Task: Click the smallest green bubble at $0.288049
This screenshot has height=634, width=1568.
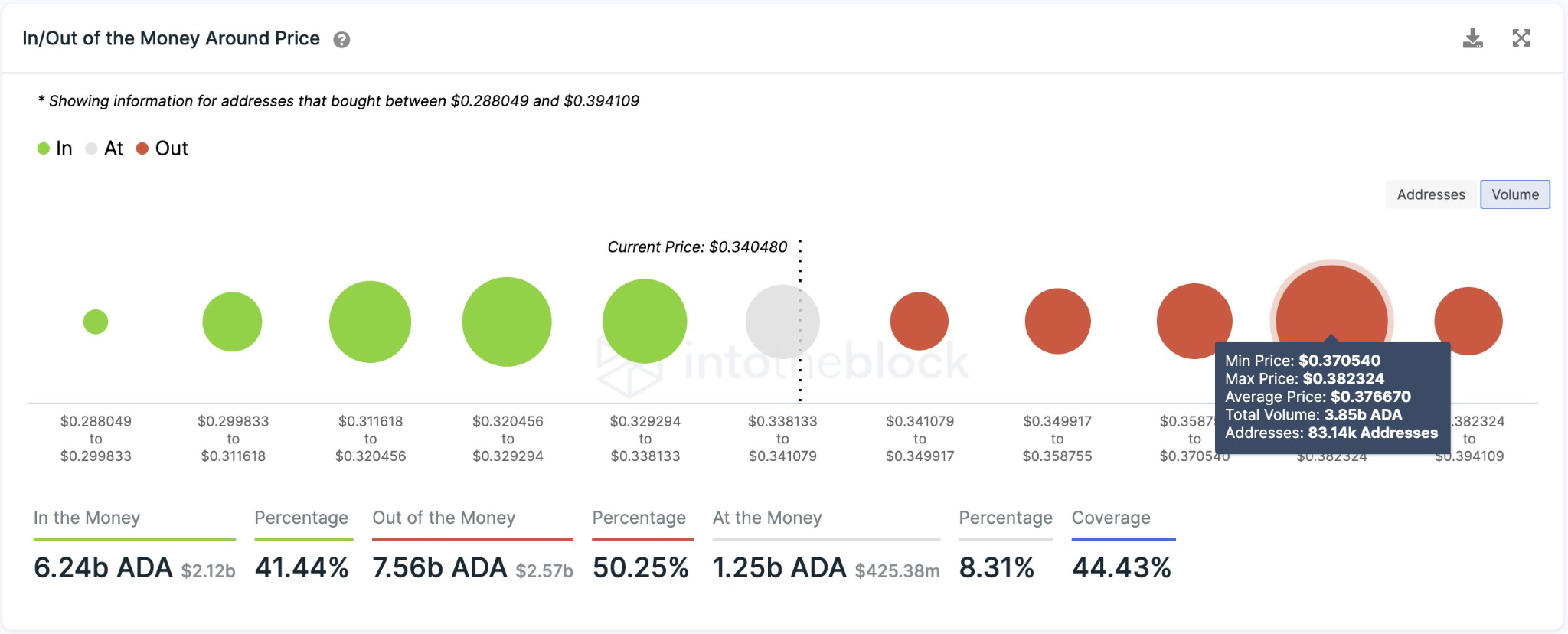Action: (x=96, y=322)
